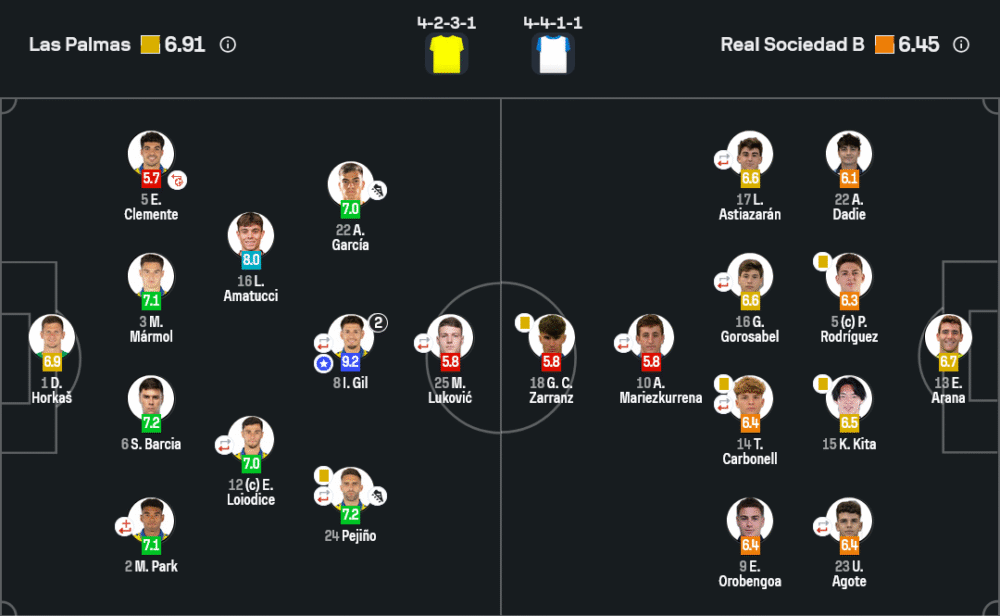Click the yellow card icon on G. C. Zarranz
This screenshot has width=1000, height=616.
(522, 322)
